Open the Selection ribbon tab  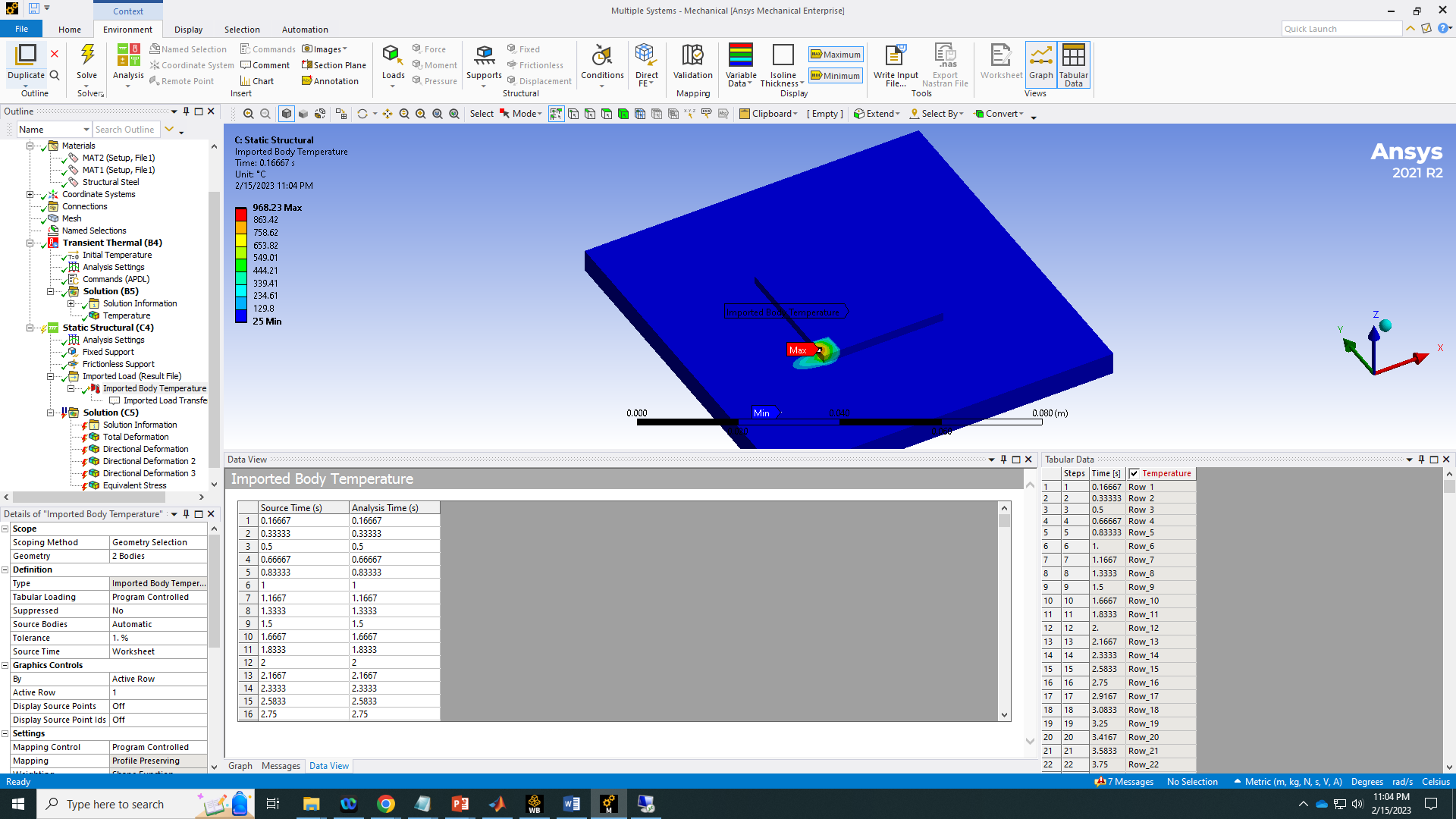(x=242, y=30)
